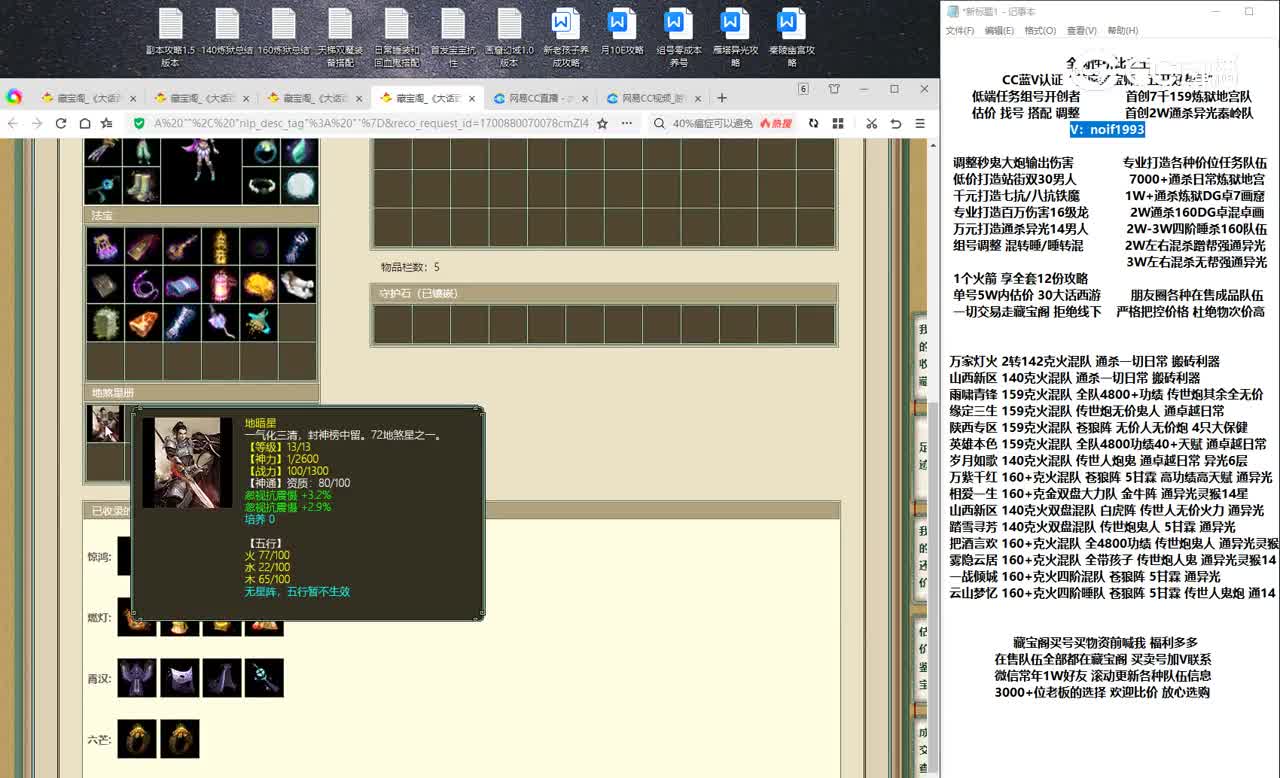Image resolution: width=1280 pixels, height=778 pixels.
Task: Open WPS document 组号零成本养号
Action: (x=679, y=37)
